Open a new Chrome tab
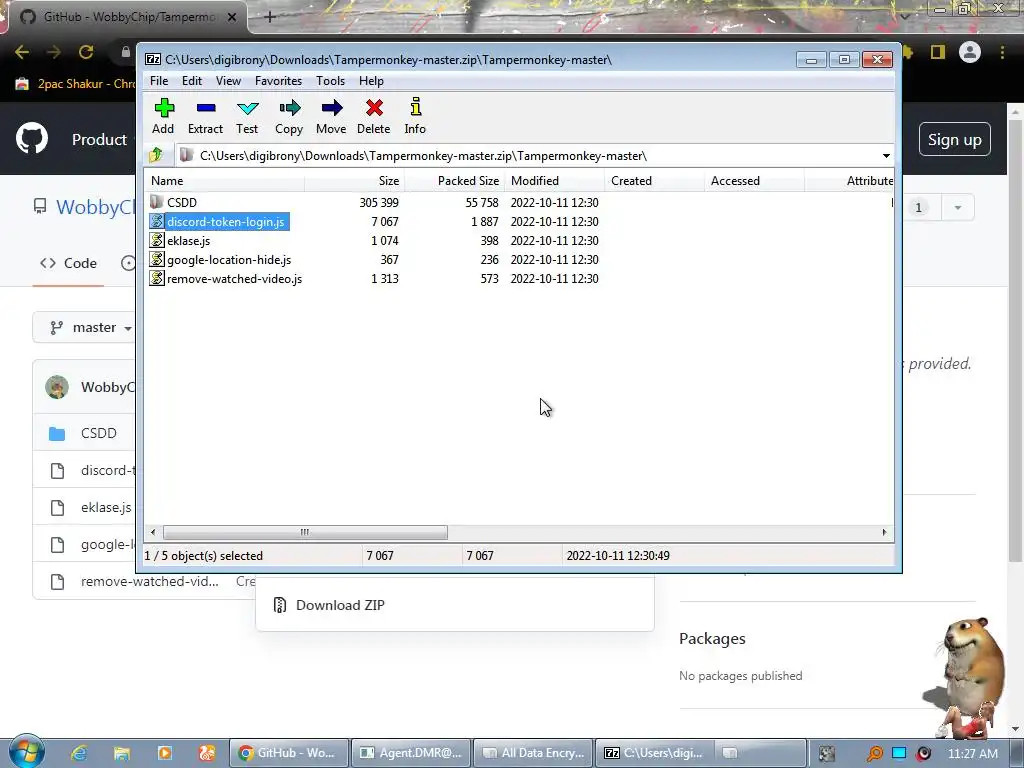The image size is (1024, 768). [270, 17]
